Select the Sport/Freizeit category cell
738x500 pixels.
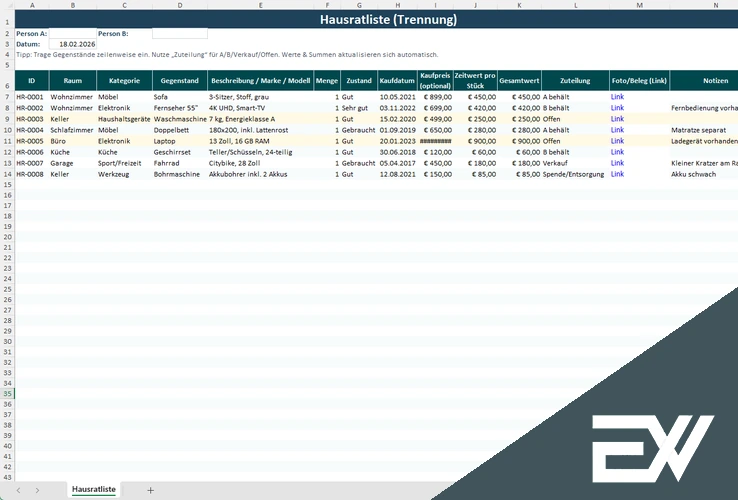[x=124, y=163]
